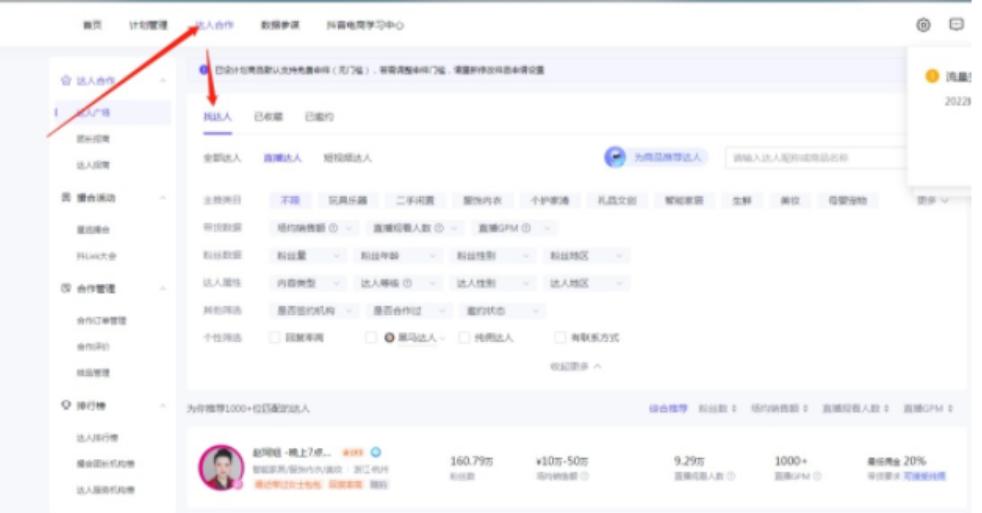Collapse filters with 收起更多
Image resolution: width=982 pixels, height=513 pixels.
pos(576,366)
